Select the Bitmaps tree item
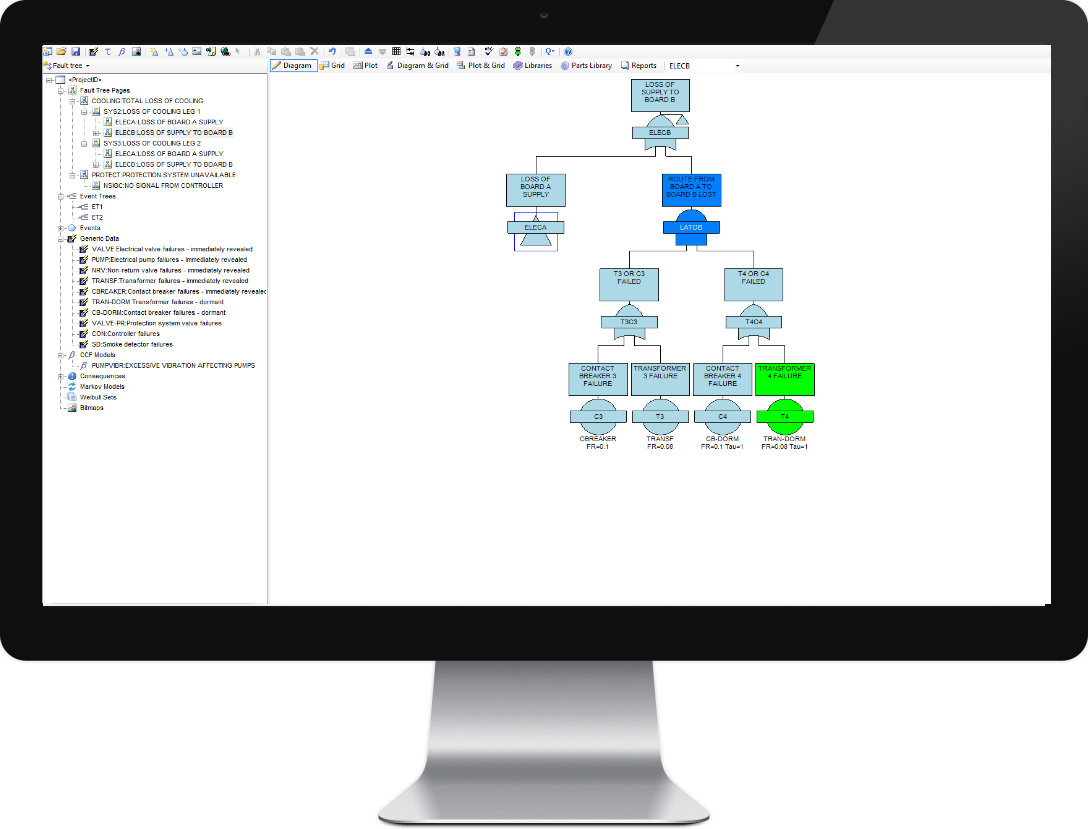This screenshot has height=829, width=1088. point(92,408)
